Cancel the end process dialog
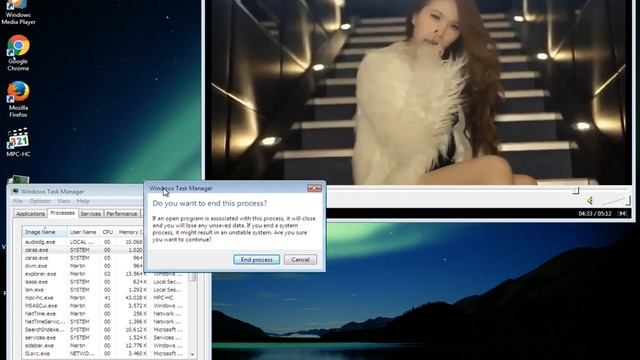Screen dimensions: 640x360 pyautogui.click(x=300, y=260)
